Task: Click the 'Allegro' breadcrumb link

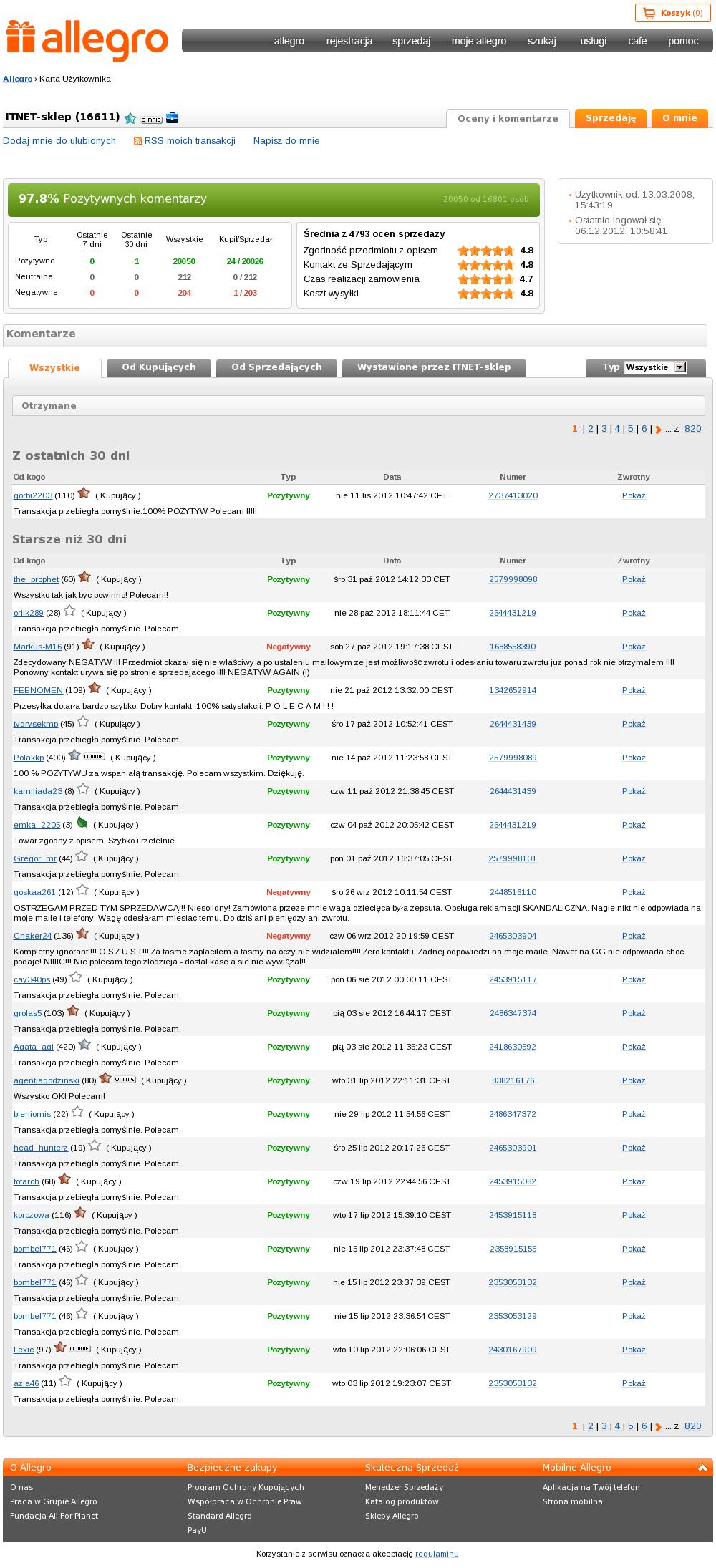Action: tap(18, 79)
